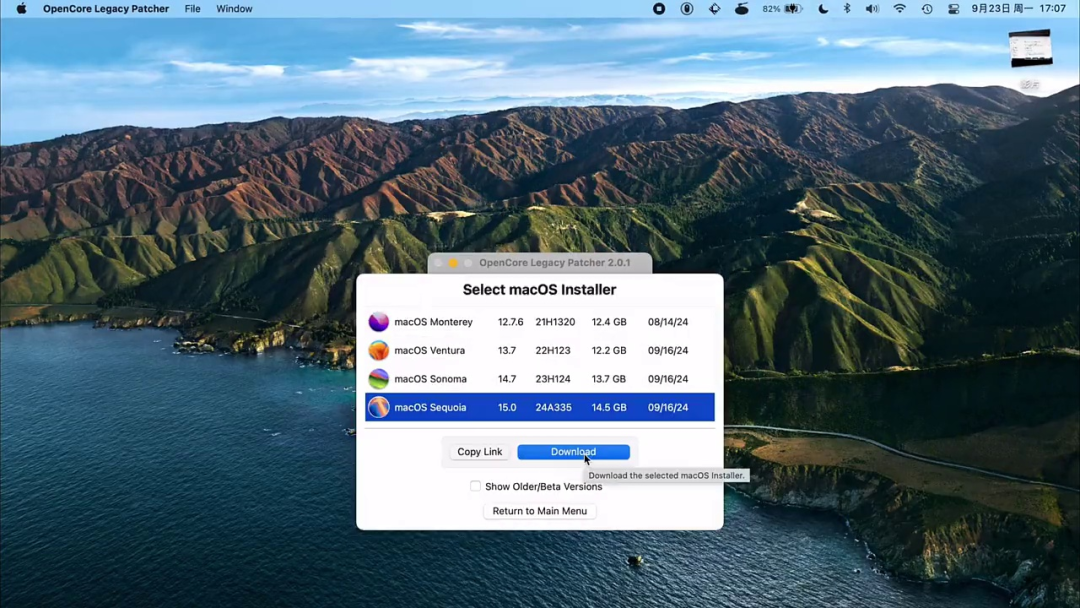Click the Copy Link button
Viewport: 1080px width, 608px height.
coord(479,452)
